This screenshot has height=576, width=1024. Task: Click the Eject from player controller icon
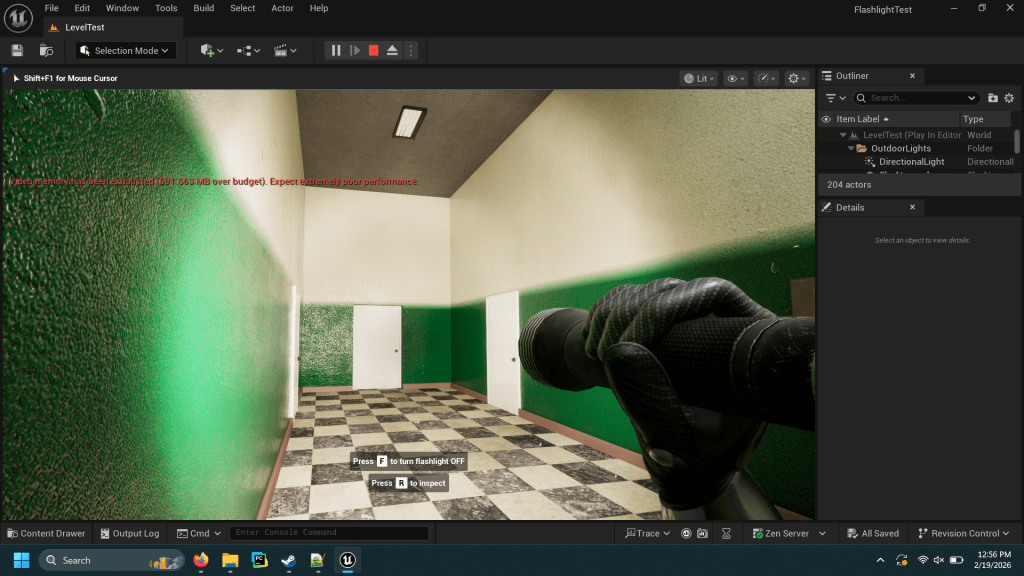(x=392, y=50)
